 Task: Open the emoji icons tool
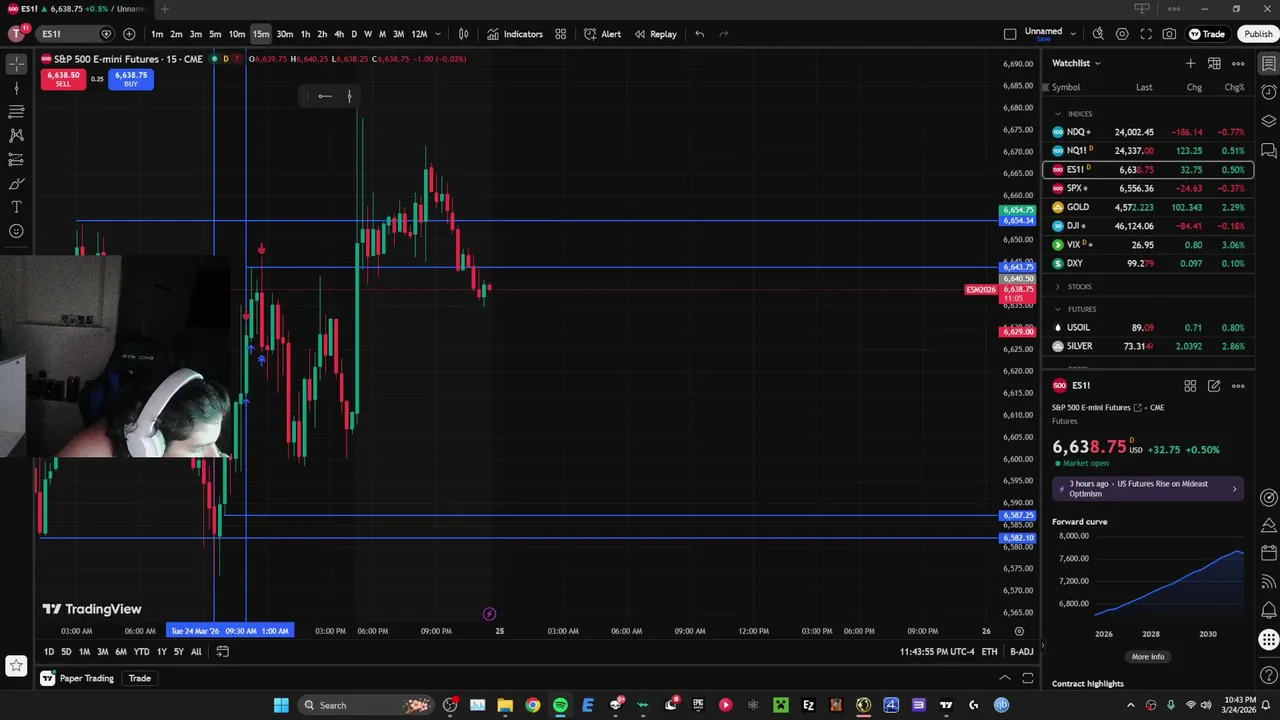(x=16, y=231)
